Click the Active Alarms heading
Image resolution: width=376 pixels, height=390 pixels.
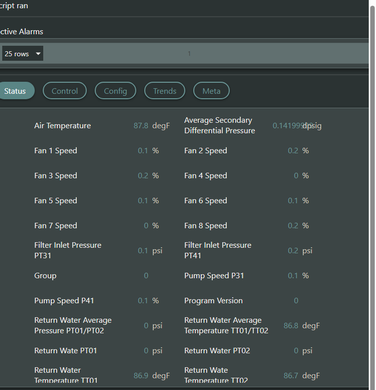[x=22, y=32]
